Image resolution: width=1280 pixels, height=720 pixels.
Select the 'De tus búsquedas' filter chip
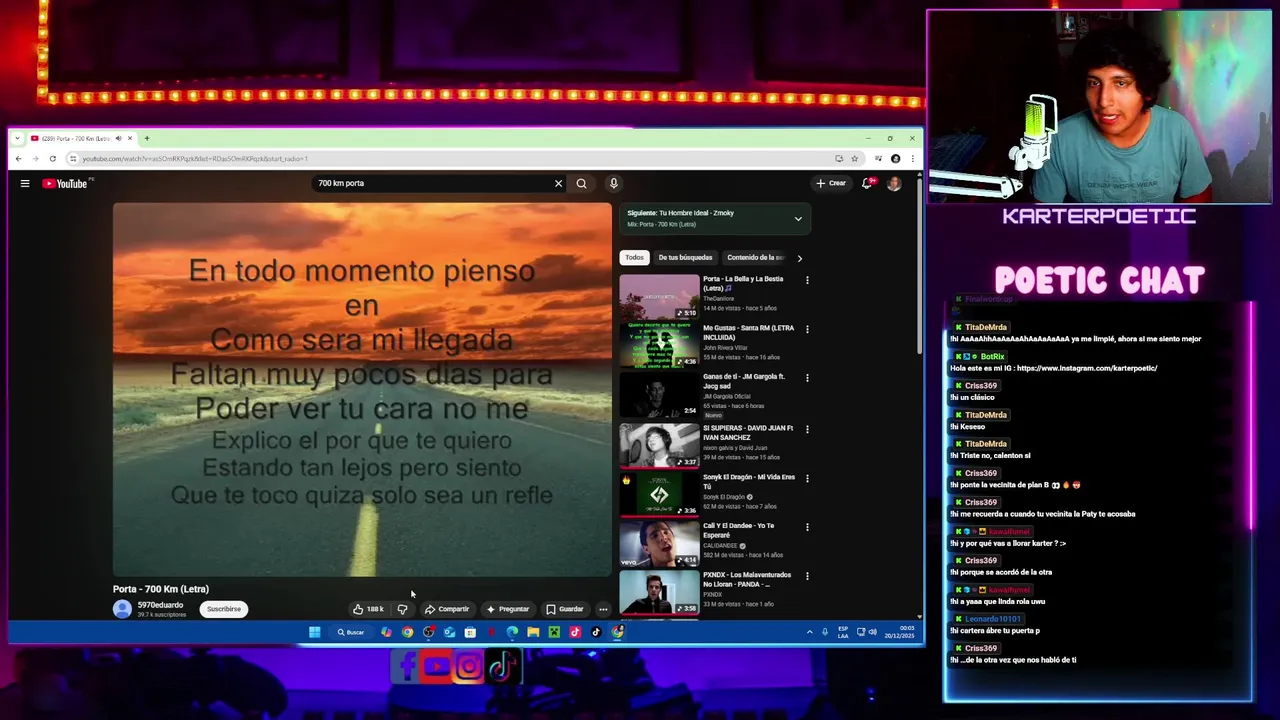[685, 258]
